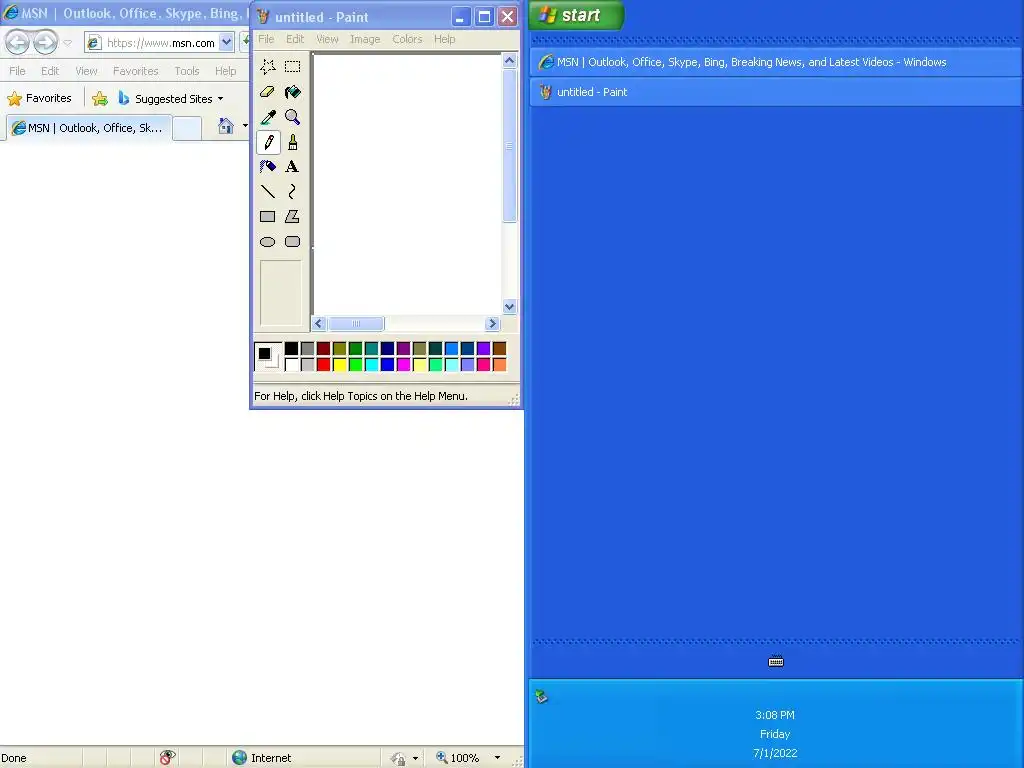Click the Internet Explorer Back arrow
1024x768 pixels.
coord(18,42)
